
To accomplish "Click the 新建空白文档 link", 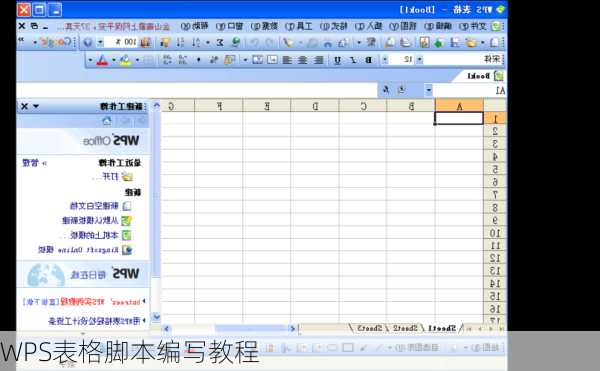I will point(94,206).
